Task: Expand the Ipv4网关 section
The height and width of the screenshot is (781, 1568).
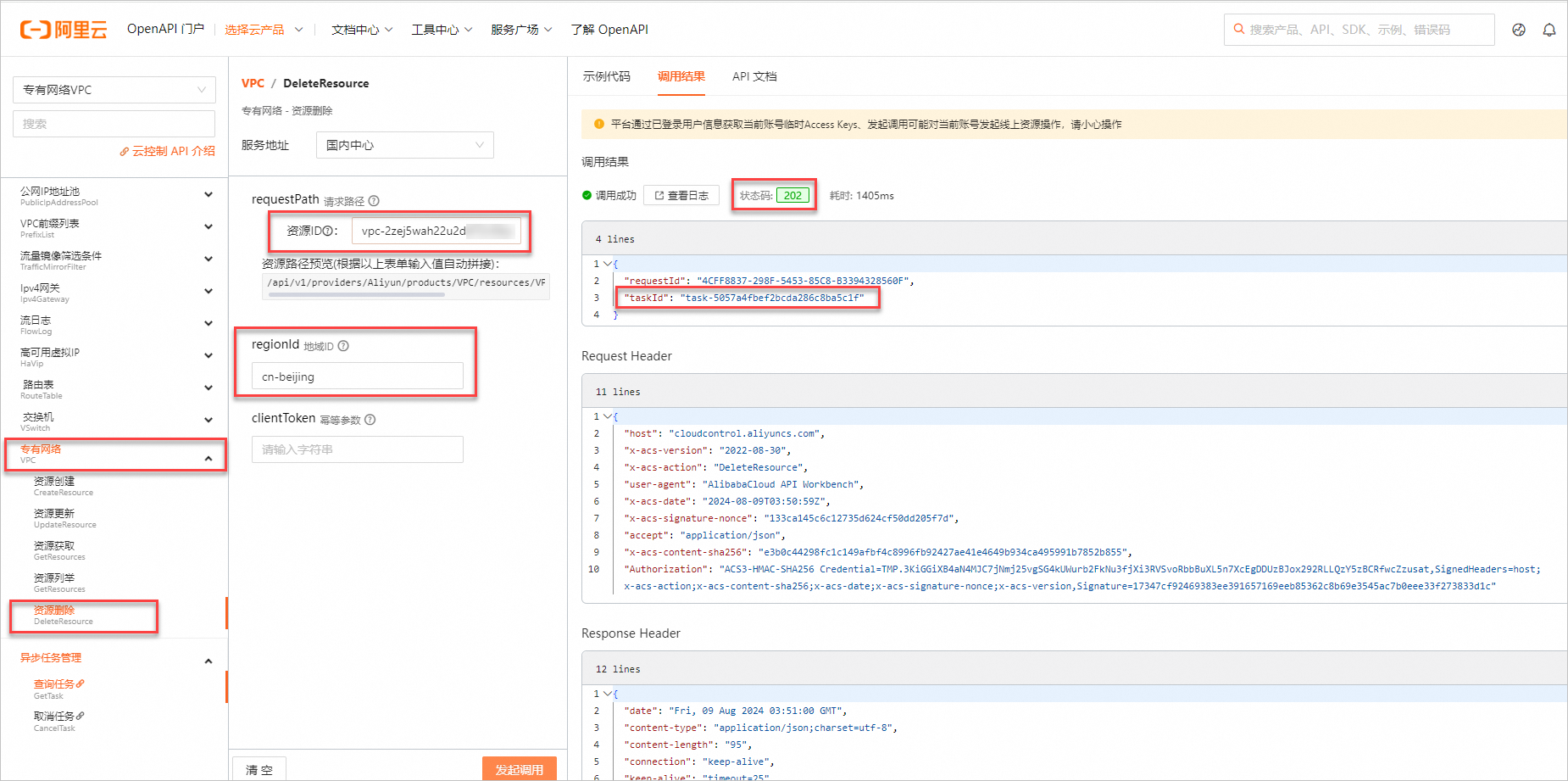Action: coord(209,292)
